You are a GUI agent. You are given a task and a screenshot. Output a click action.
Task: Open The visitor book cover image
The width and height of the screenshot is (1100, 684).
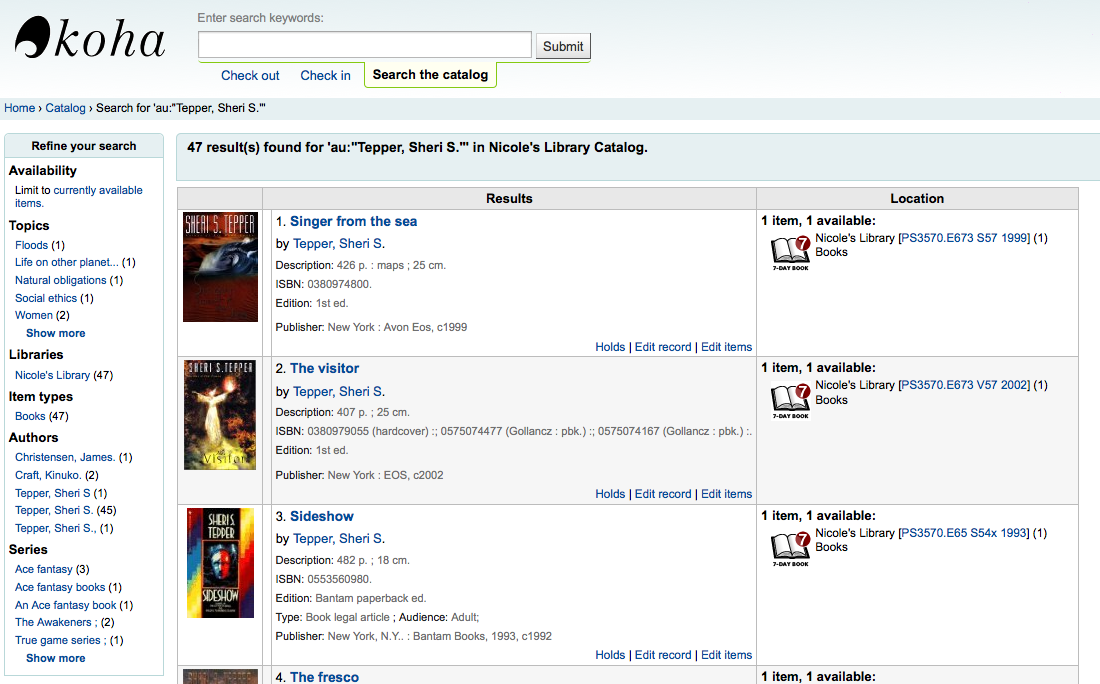(220, 415)
